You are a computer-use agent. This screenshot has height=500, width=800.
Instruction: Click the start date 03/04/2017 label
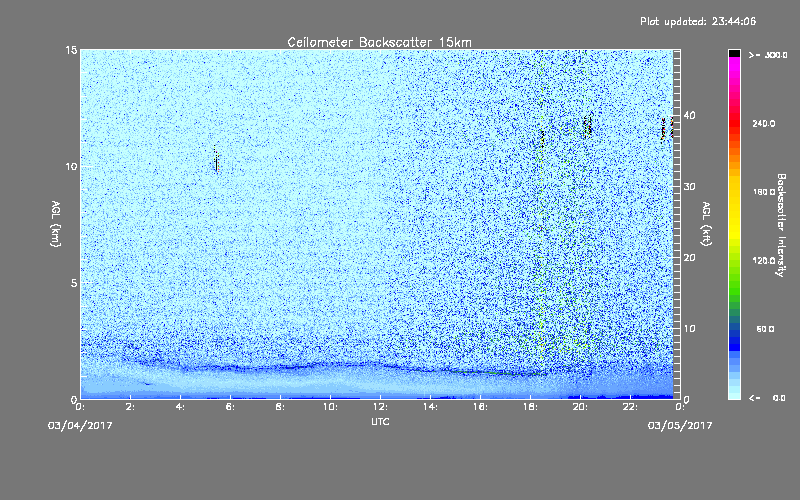click(80, 426)
